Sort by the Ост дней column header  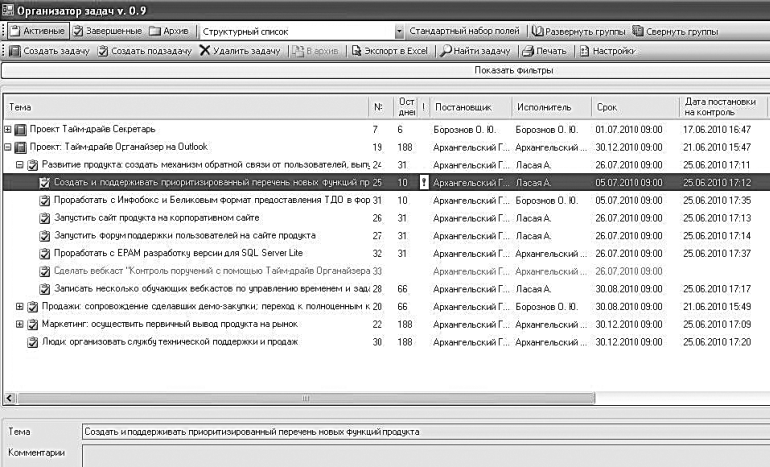pos(406,107)
